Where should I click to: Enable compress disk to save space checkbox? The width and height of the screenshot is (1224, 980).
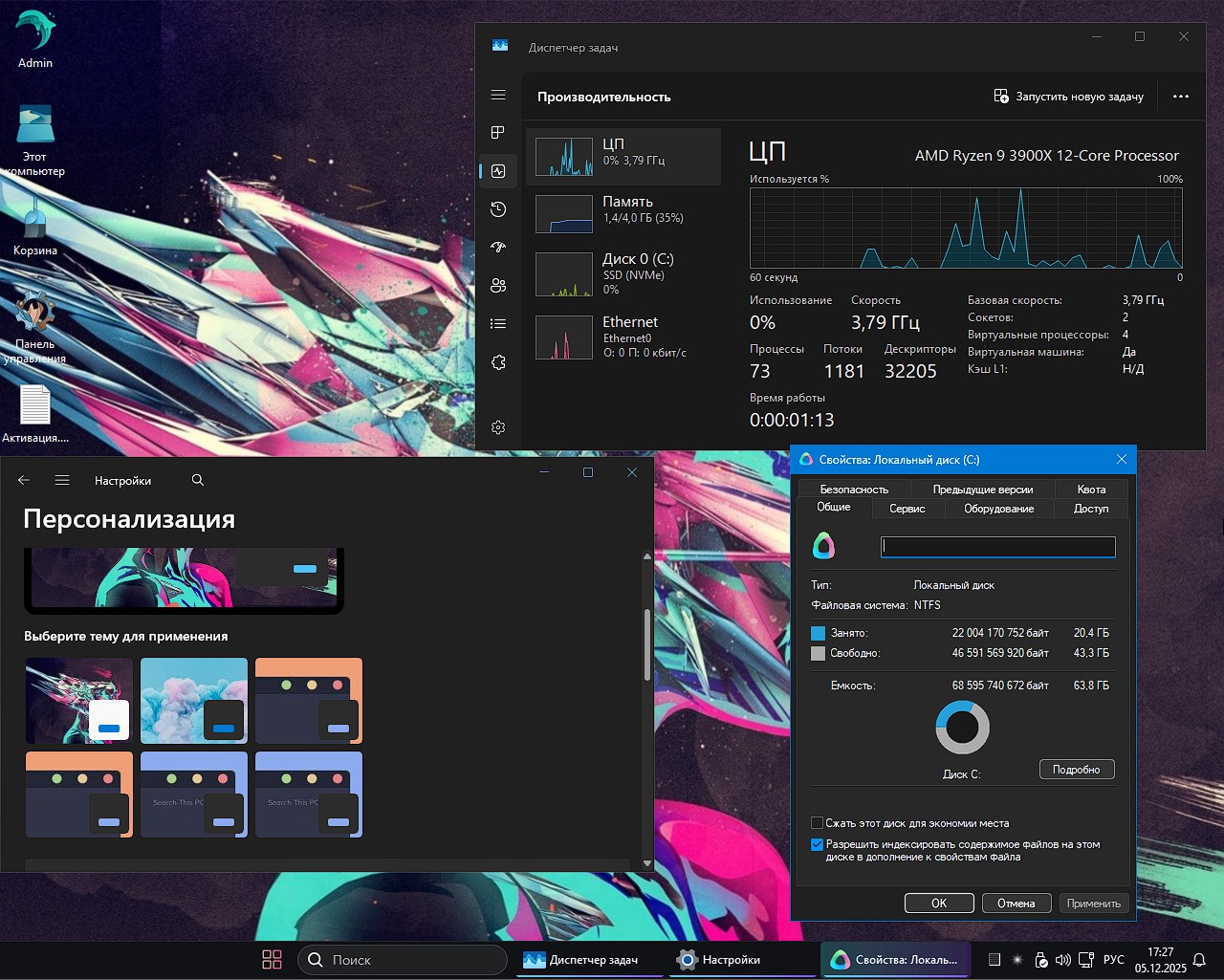(817, 822)
